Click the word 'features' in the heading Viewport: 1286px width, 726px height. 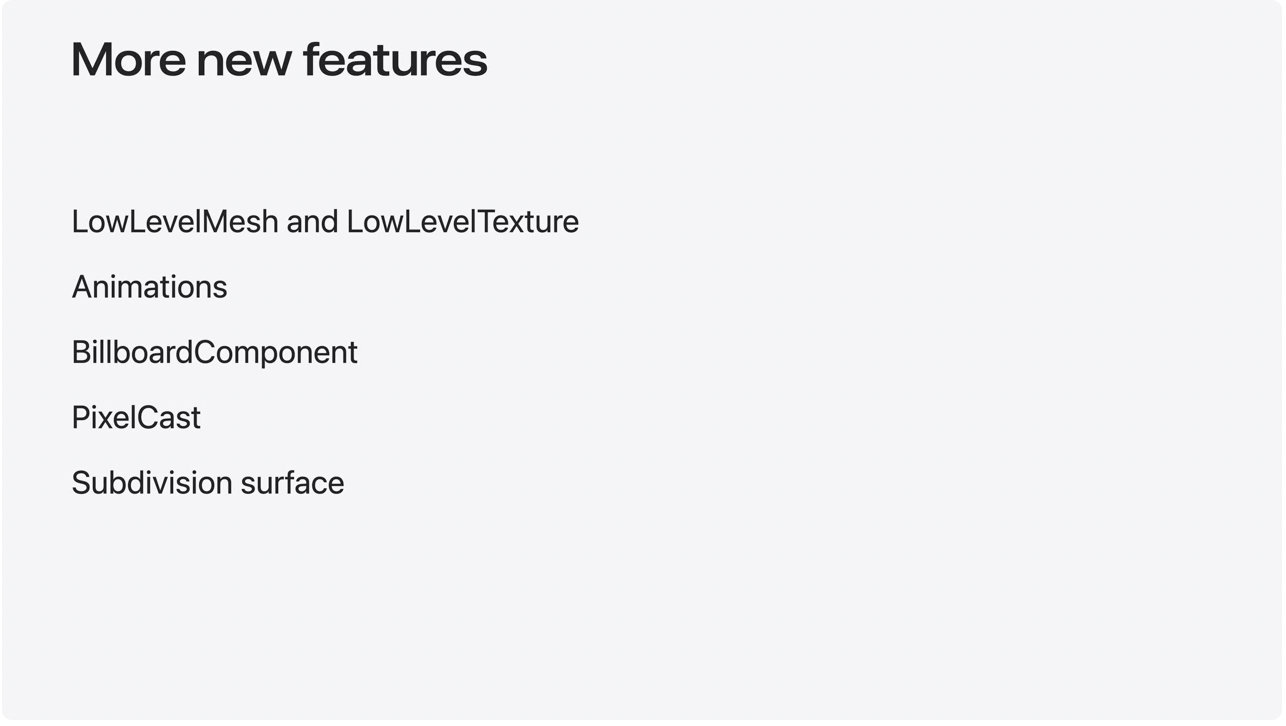[x=395, y=60]
